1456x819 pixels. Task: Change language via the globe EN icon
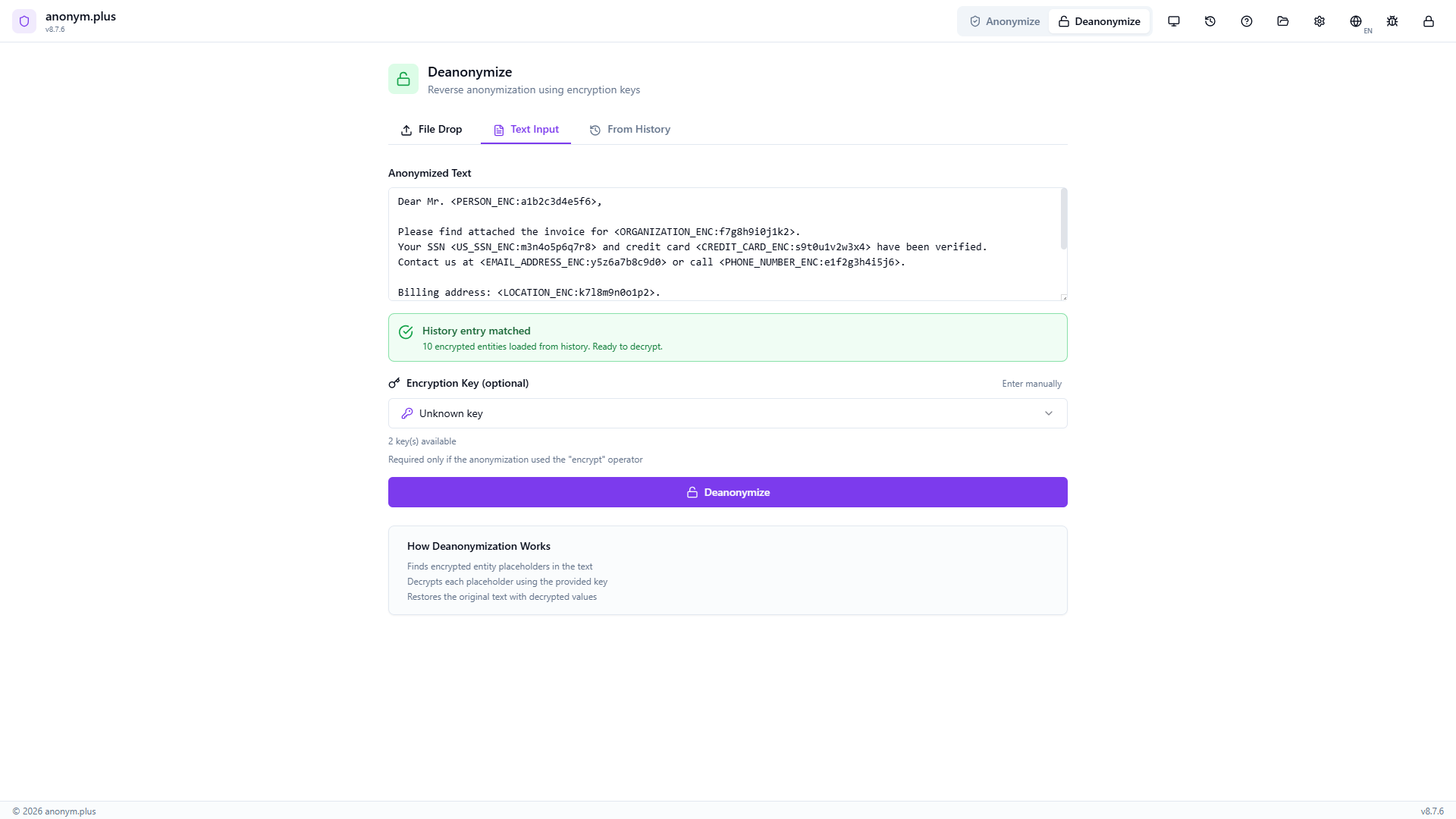pos(1357,21)
